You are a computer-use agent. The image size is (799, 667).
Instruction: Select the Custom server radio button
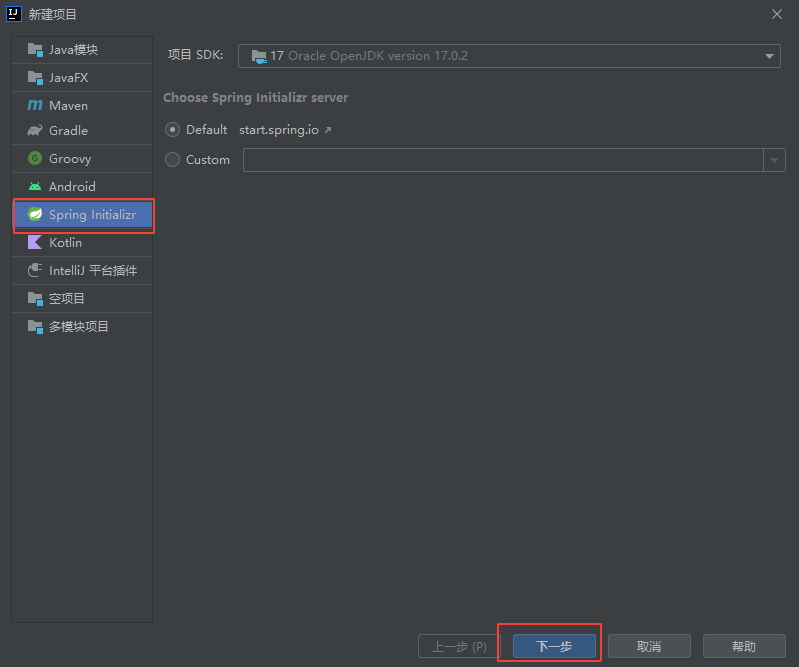click(172, 160)
